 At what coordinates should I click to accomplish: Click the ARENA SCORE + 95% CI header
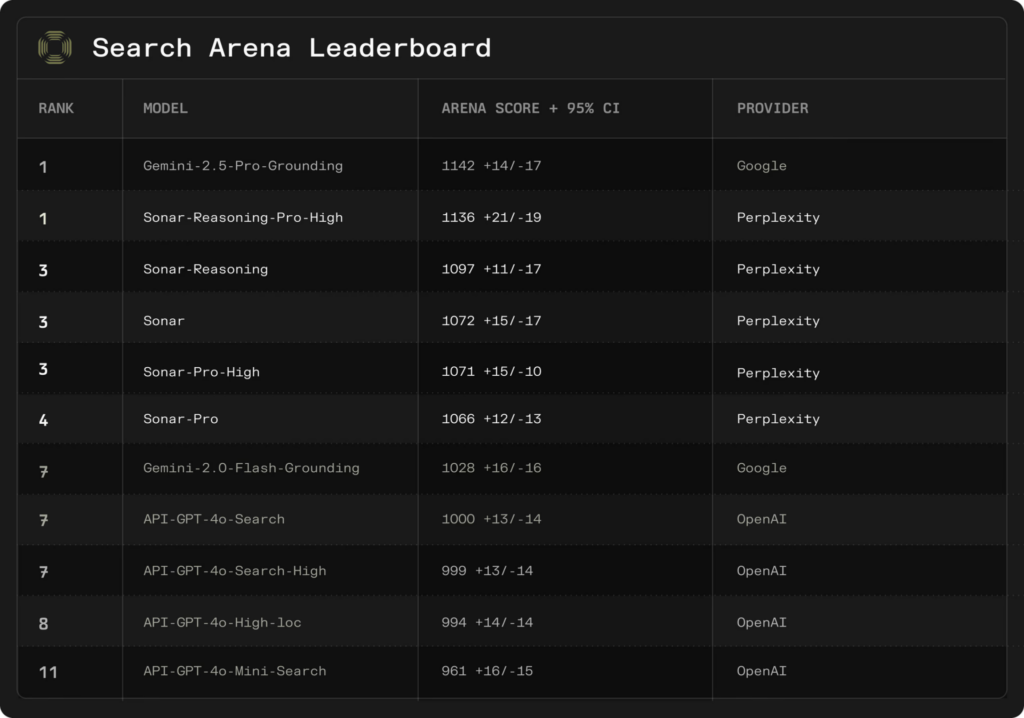pyautogui.click(x=530, y=108)
